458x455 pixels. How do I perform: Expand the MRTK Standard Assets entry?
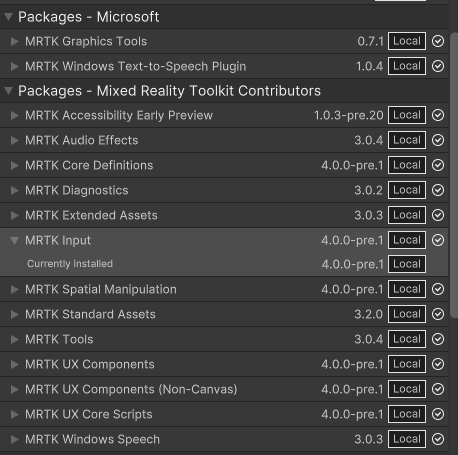[15, 314]
